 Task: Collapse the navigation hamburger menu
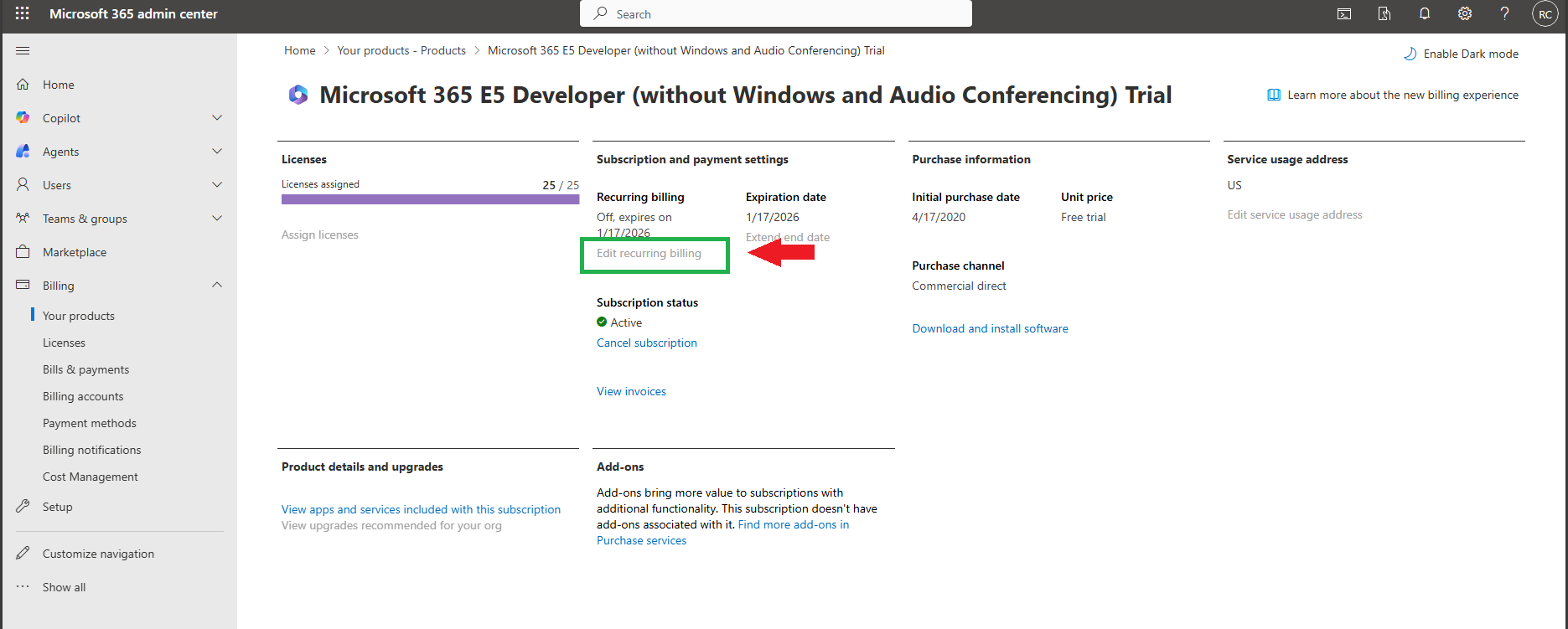pos(23,51)
